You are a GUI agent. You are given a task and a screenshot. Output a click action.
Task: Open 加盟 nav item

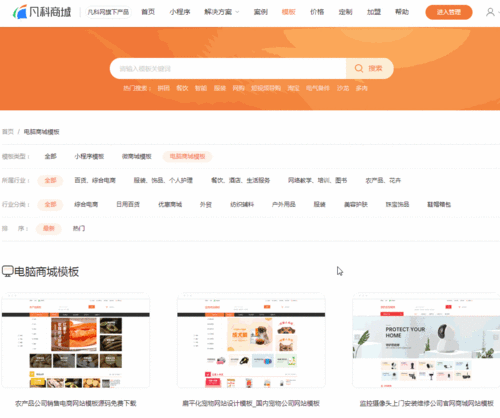click(374, 12)
